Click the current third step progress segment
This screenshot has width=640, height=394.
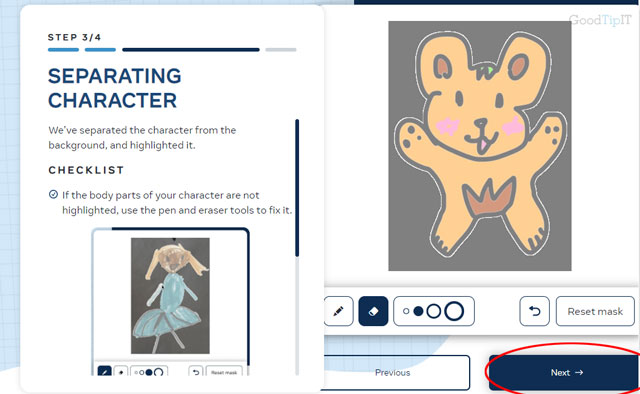(x=191, y=50)
